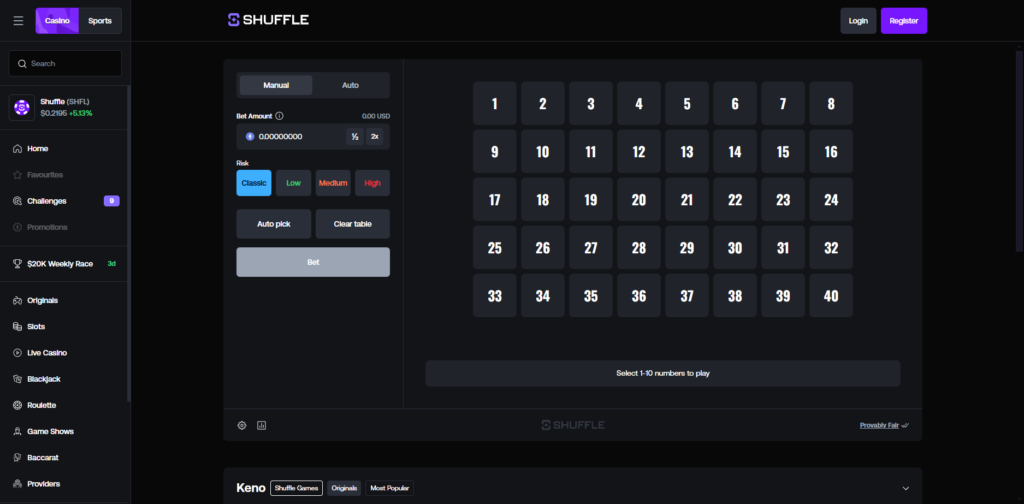Select the Low risk option
Viewport: 1024px width, 504px height.
pos(293,183)
